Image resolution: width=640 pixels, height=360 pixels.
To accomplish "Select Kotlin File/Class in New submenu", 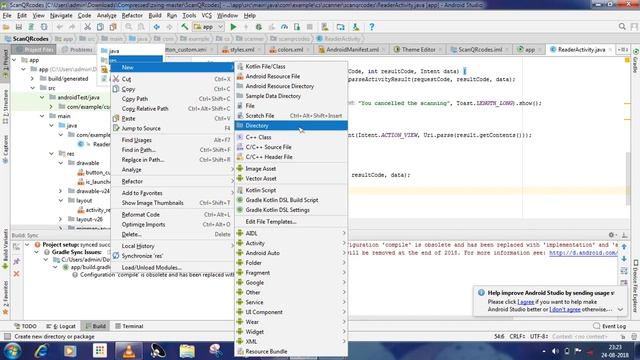I will point(291,66).
